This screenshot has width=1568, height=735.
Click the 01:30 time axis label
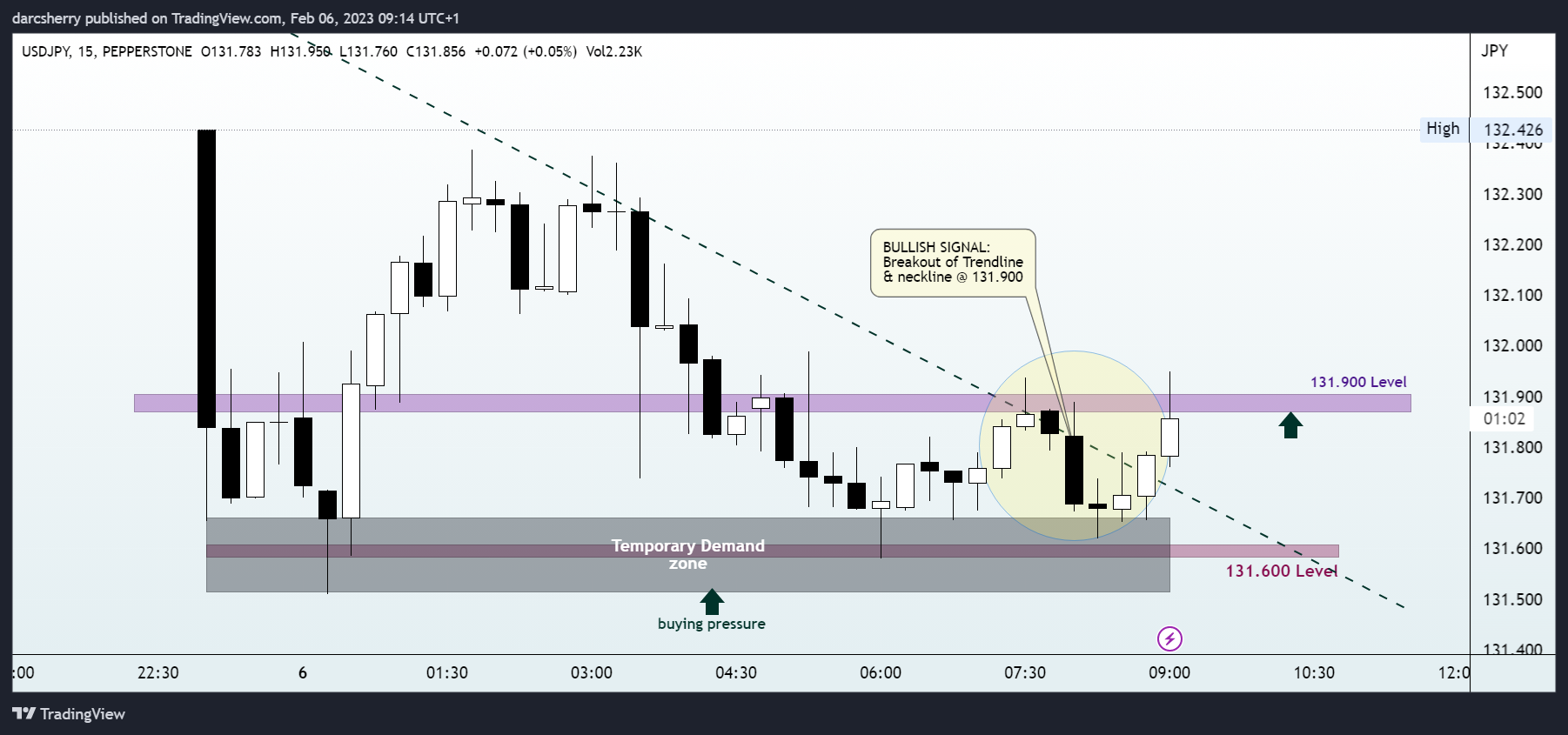(447, 672)
